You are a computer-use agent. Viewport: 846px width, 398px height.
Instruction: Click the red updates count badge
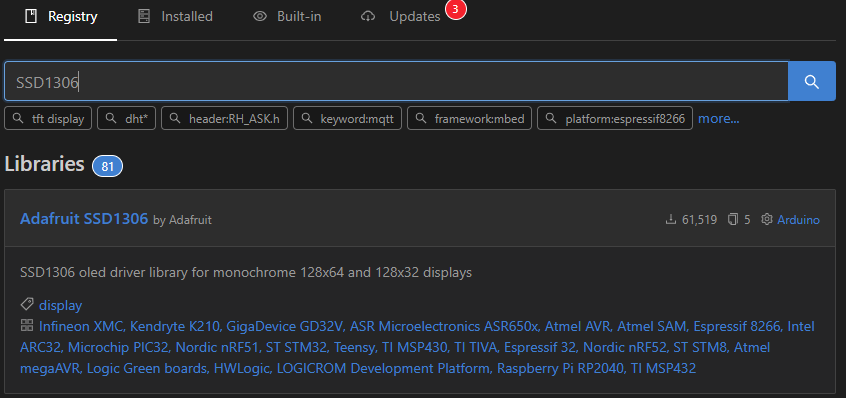click(x=455, y=9)
